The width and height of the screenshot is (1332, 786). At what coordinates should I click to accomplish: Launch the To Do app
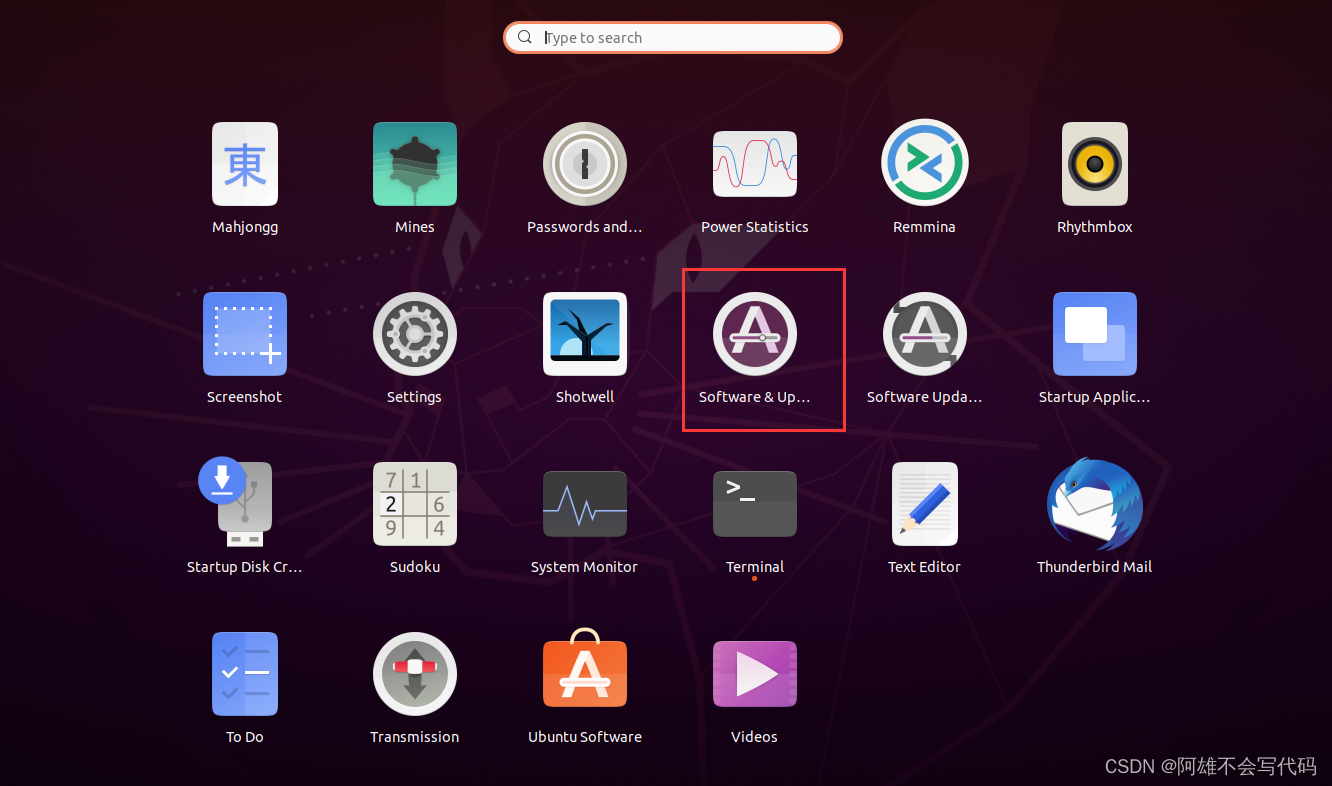click(245, 674)
